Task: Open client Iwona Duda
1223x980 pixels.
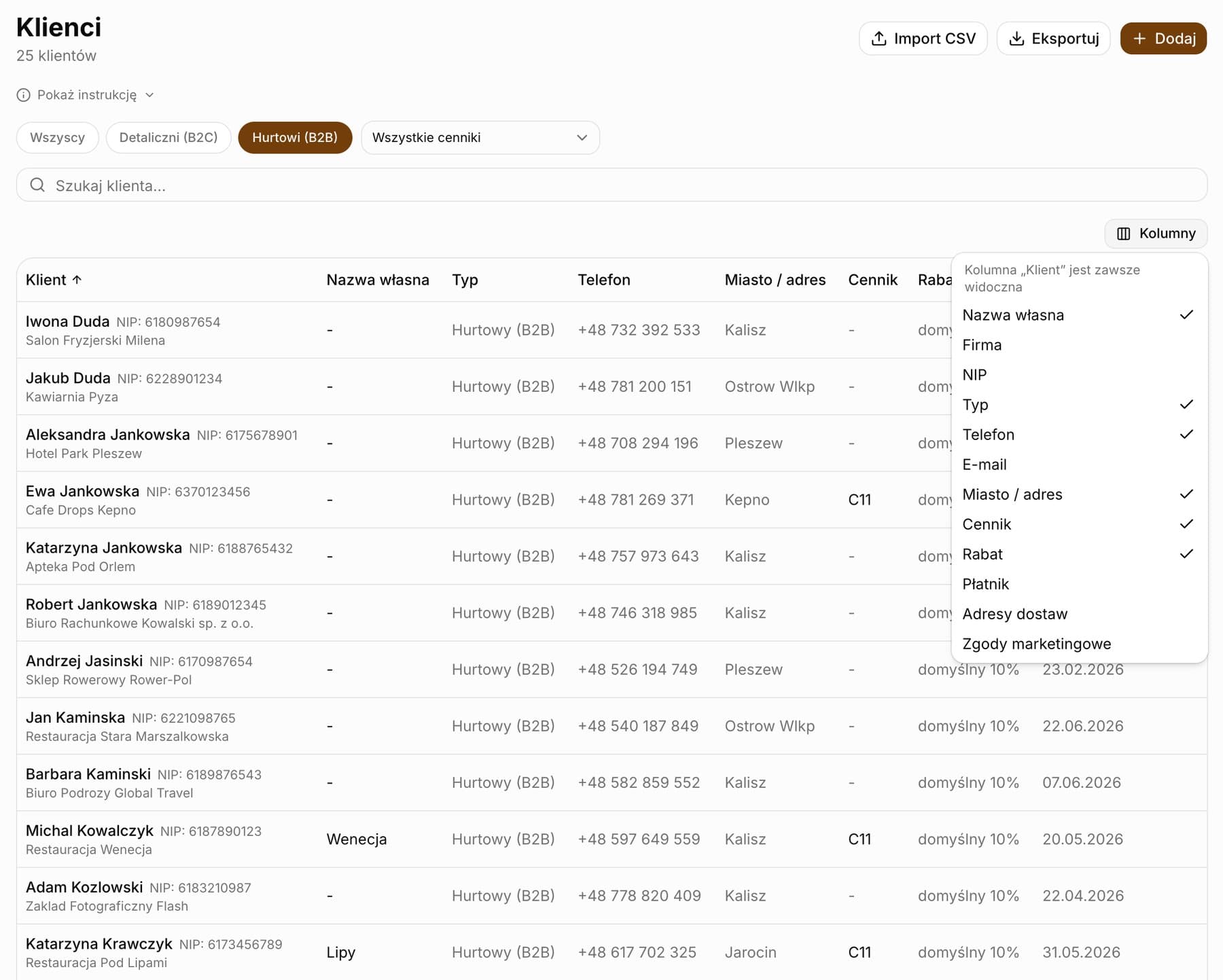Action: click(67, 321)
